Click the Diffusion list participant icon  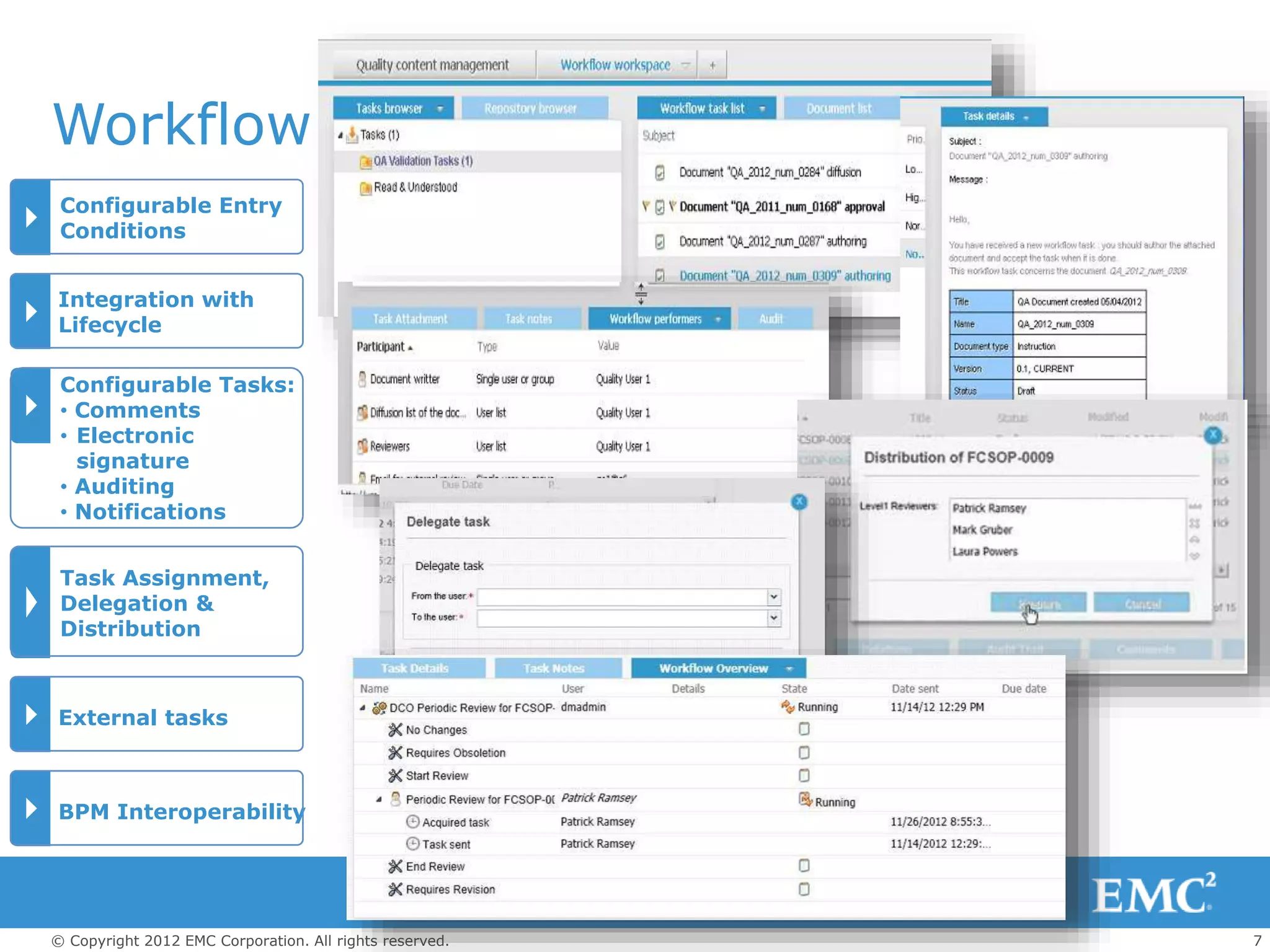(x=362, y=413)
